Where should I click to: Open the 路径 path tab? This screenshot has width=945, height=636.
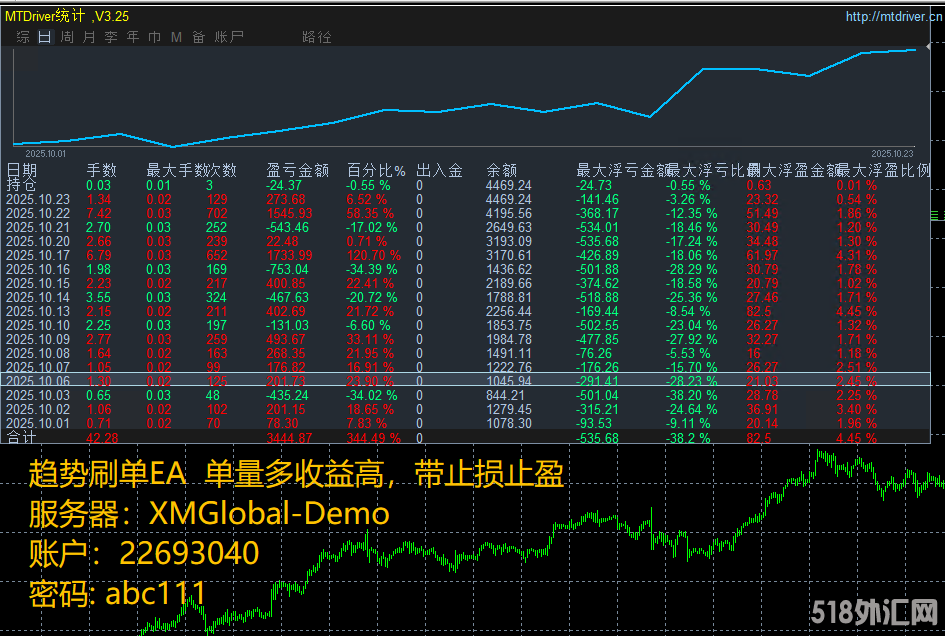pyautogui.click(x=317, y=37)
